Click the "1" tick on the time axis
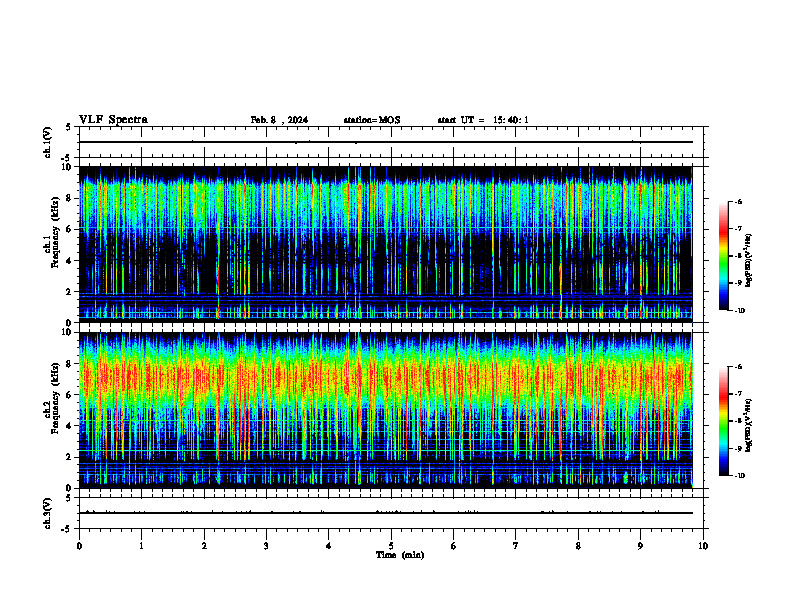792x612 pixels. 141,546
